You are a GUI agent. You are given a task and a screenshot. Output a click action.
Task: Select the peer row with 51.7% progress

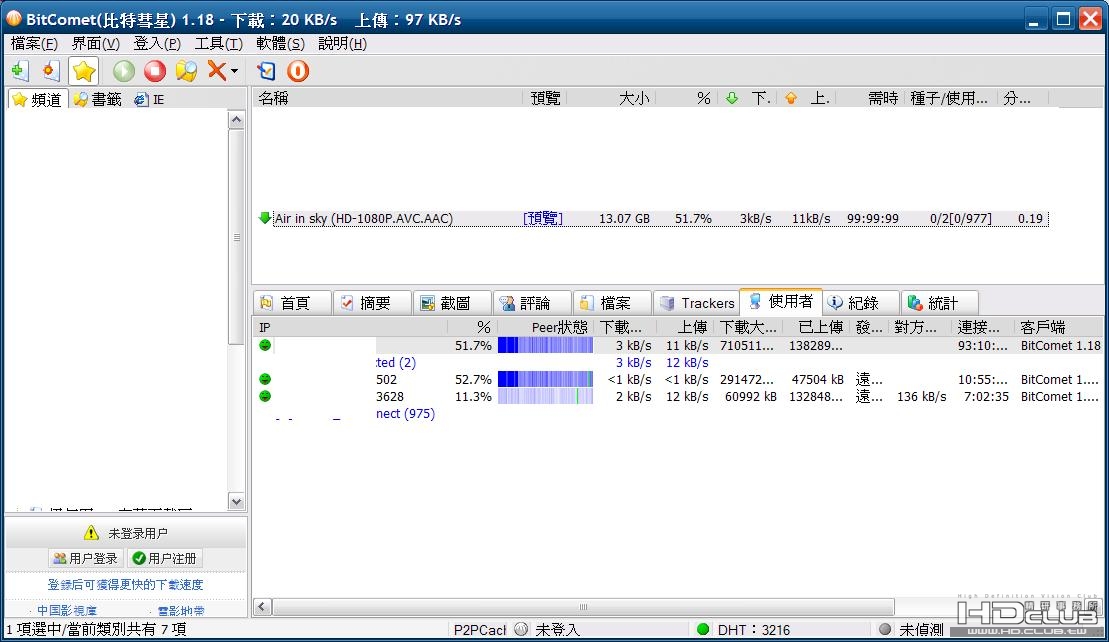(679, 346)
